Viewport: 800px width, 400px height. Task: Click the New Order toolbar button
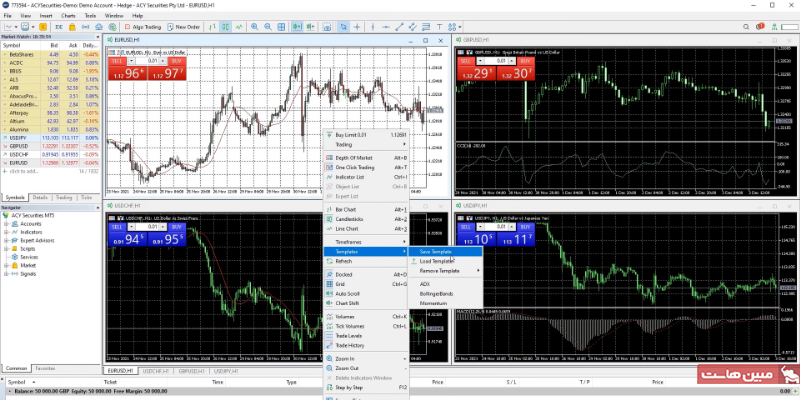(184, 27)
